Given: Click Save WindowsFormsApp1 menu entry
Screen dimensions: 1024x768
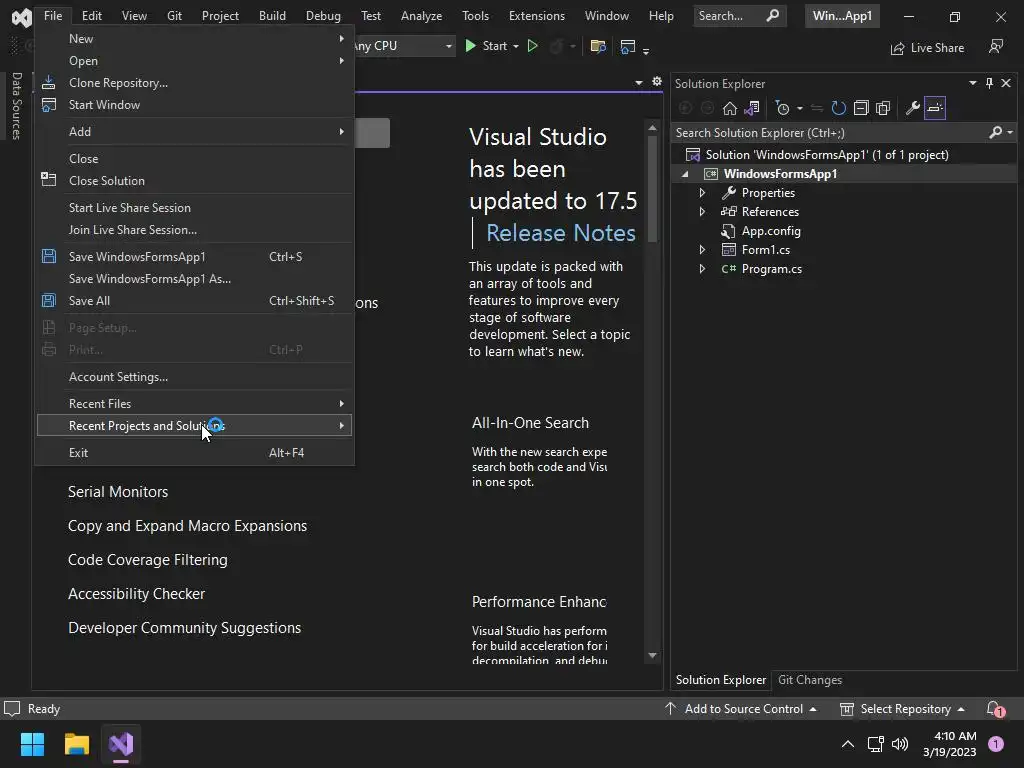Looking at the screenshot, I should pos(195,257).
